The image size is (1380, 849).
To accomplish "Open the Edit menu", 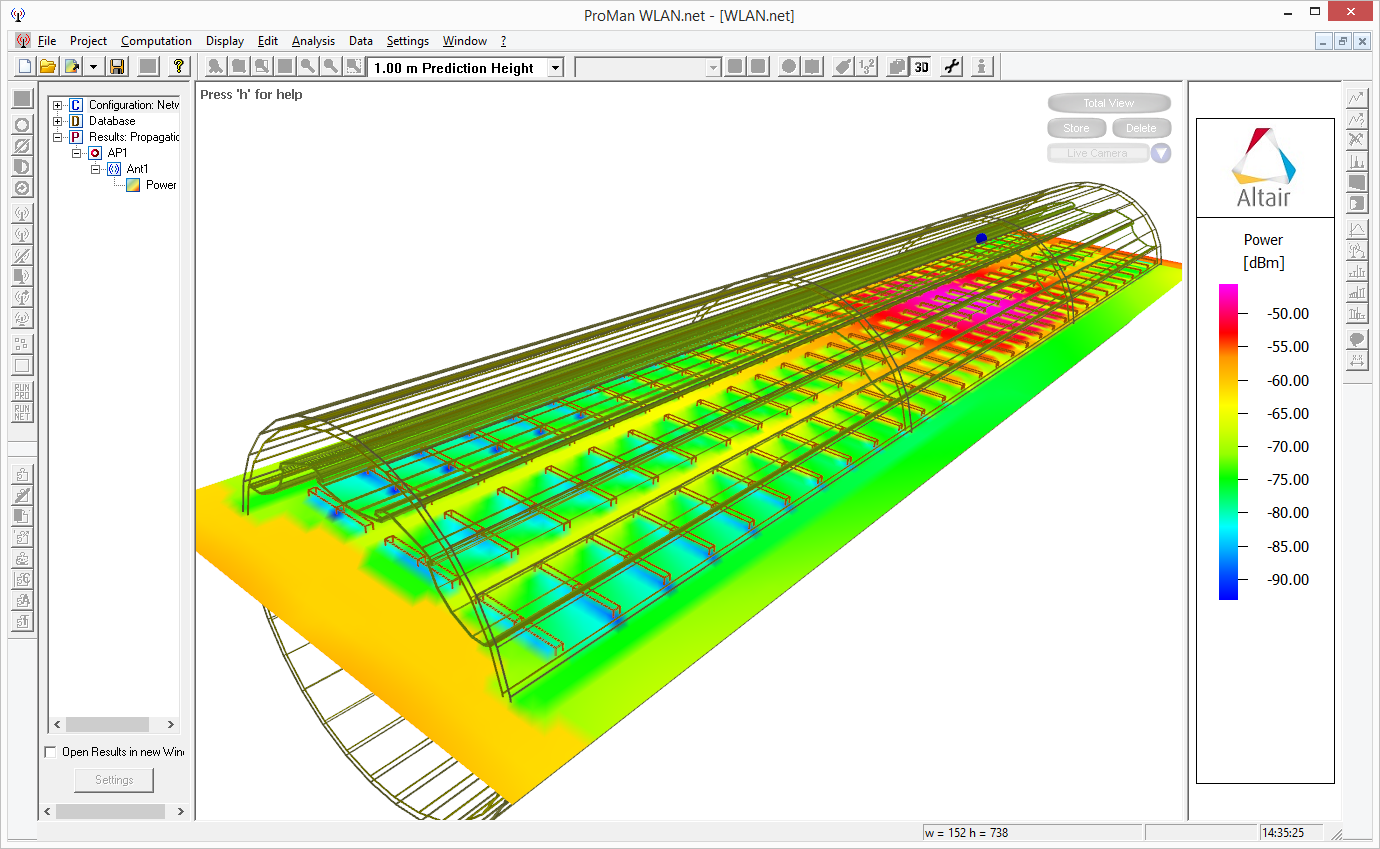I will click(x=268, y=41).
